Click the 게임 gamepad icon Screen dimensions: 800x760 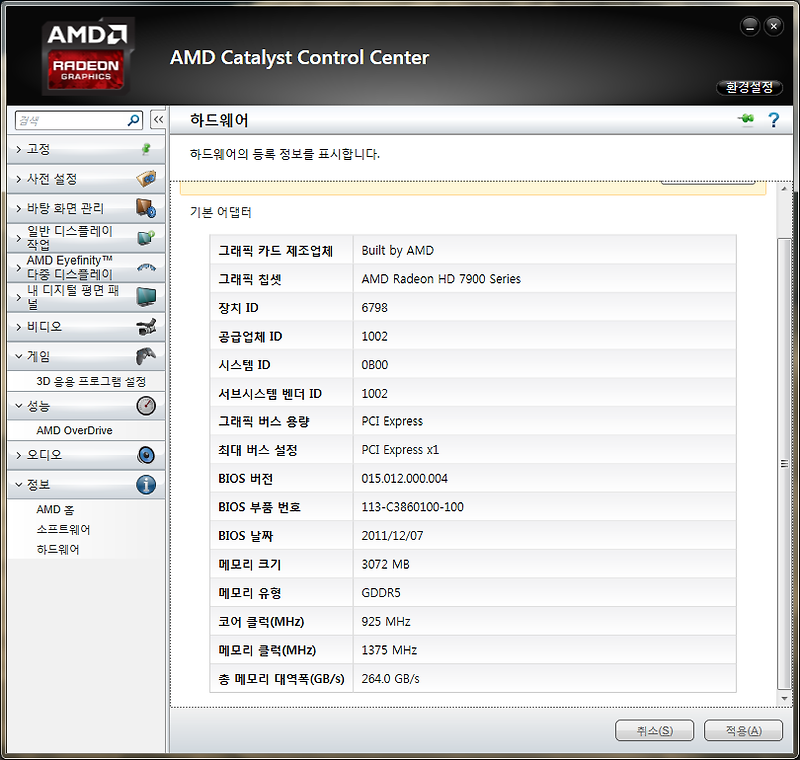146,356
